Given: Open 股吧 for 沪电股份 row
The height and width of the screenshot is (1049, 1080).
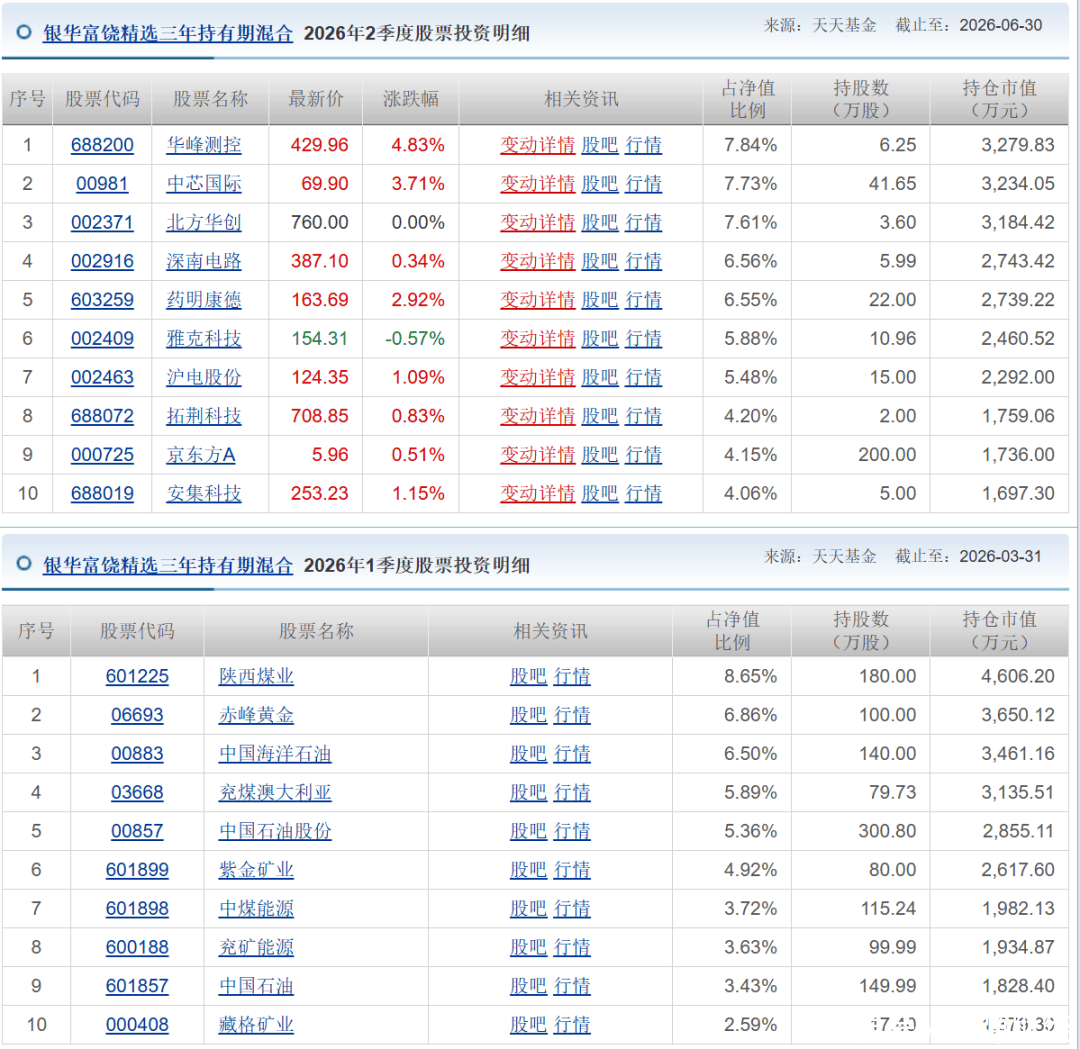Looking at the screenshot, I should pos(600,377).
